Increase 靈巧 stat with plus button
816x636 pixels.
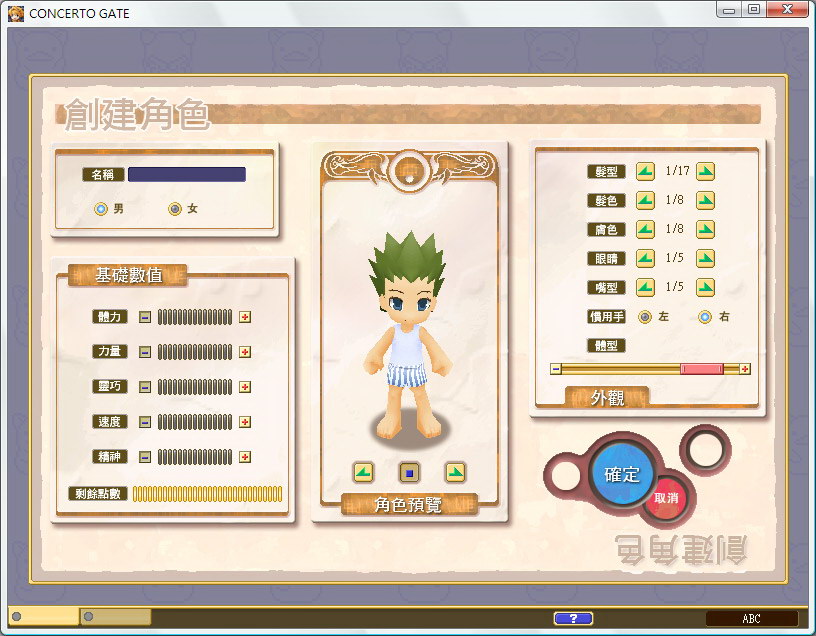click(x=245, y=387)
